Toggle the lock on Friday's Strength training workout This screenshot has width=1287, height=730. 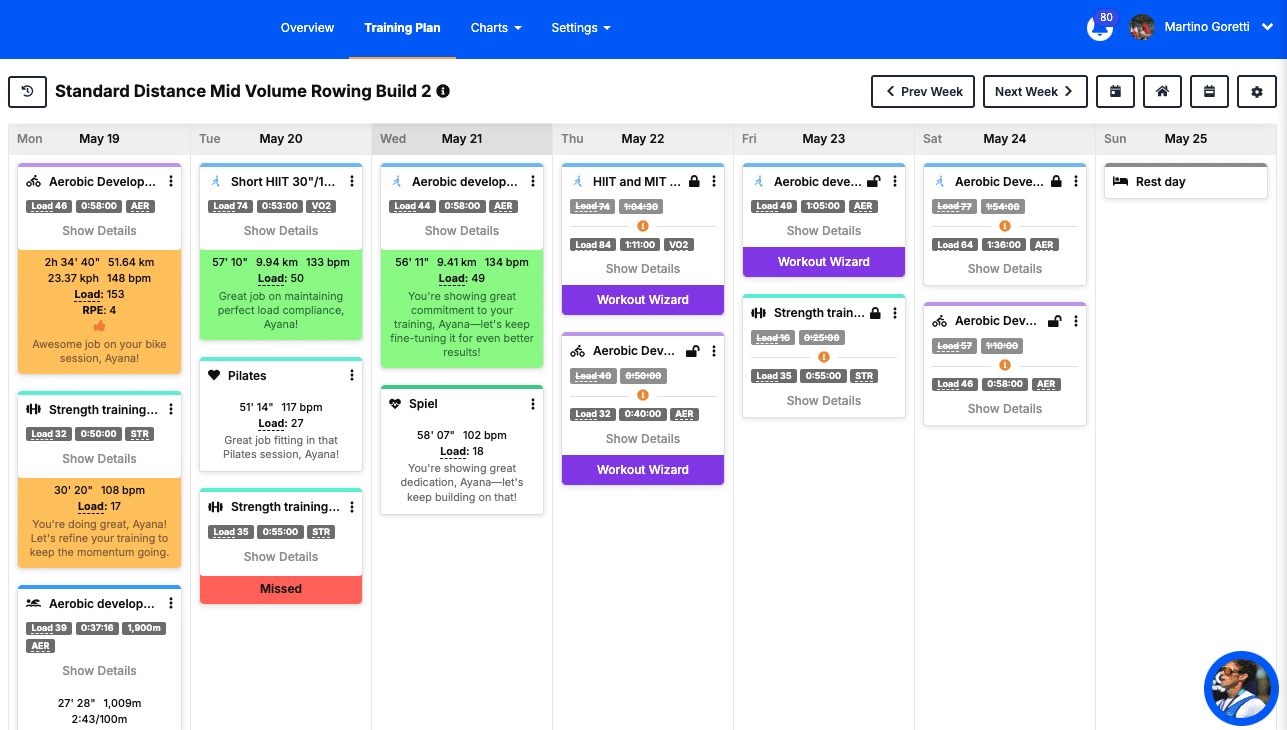tap(875, 313)
